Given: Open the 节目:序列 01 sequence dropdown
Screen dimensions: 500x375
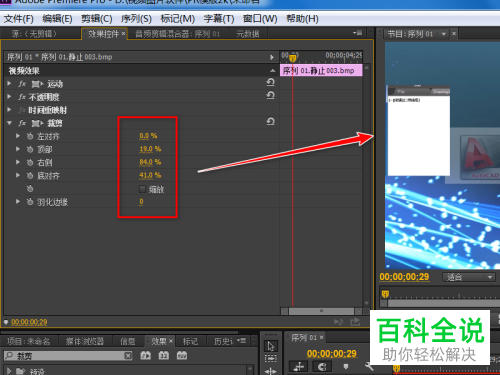Looking at the screenshot, I should 444,34.
